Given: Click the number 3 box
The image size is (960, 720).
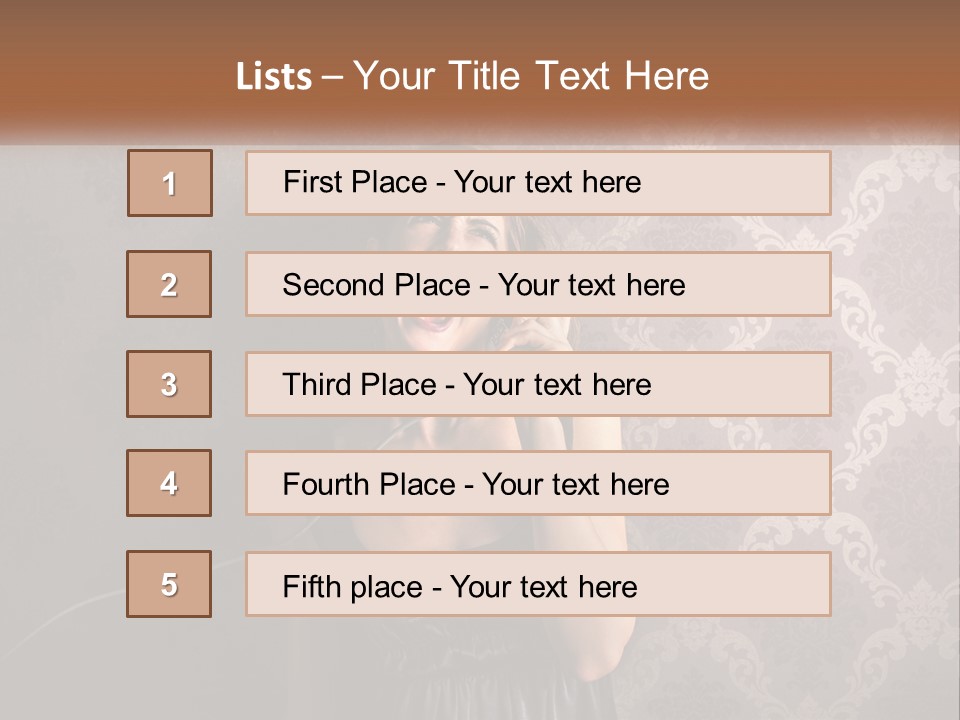Looking at the screenshot, I should (169, 384).
